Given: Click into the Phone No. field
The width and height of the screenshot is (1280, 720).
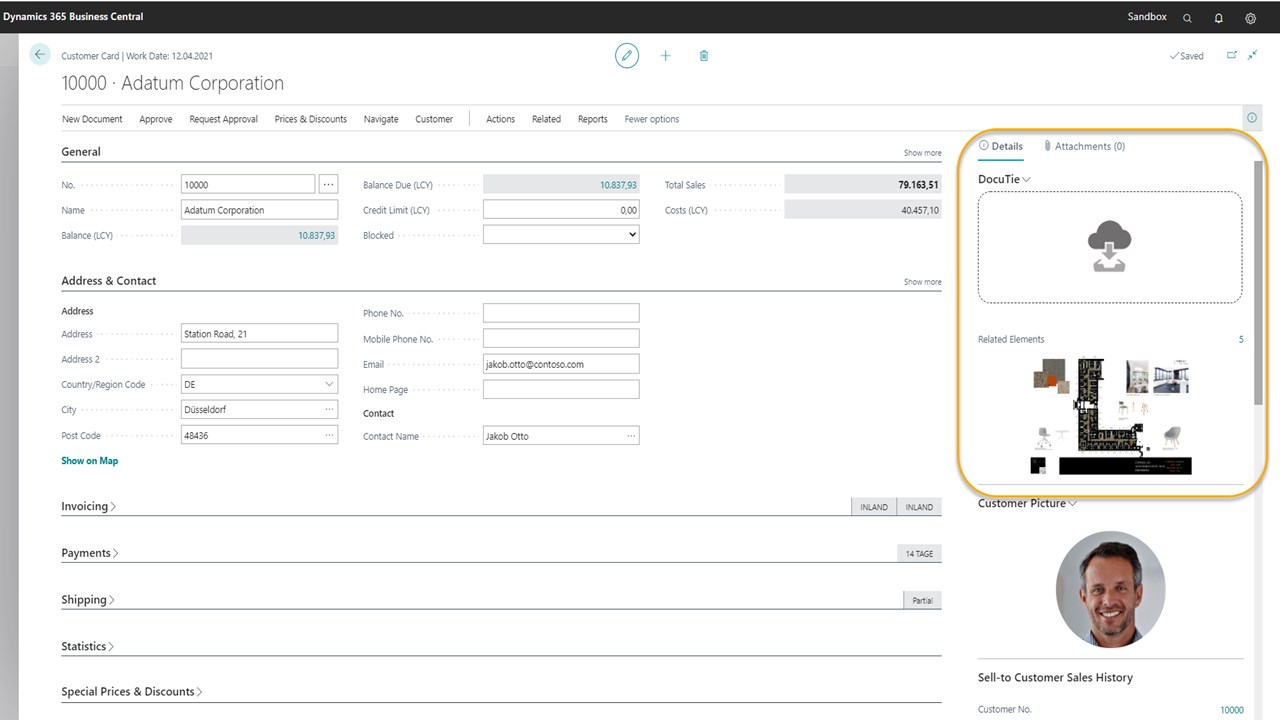Looking at the screenshot, I should click(561, 313).
